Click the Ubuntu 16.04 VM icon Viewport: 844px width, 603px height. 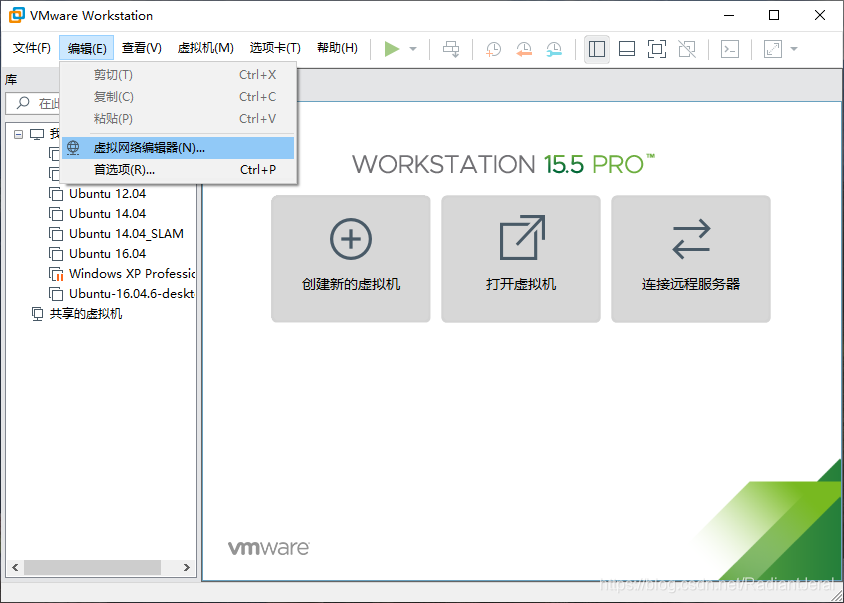pyautogui.click(x=56, y=254)
